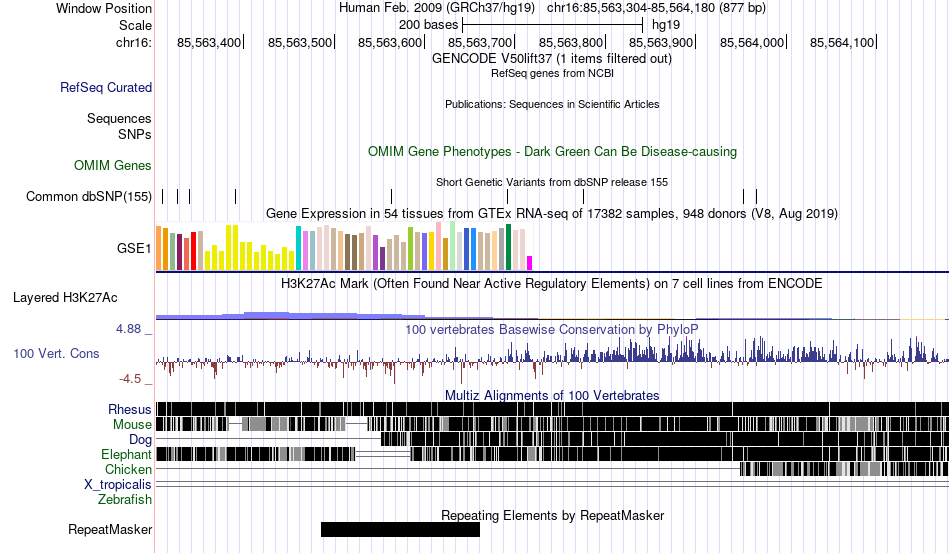Click the Rhesus species label
Screen dimensions: 950x553
tap(130, 409)
